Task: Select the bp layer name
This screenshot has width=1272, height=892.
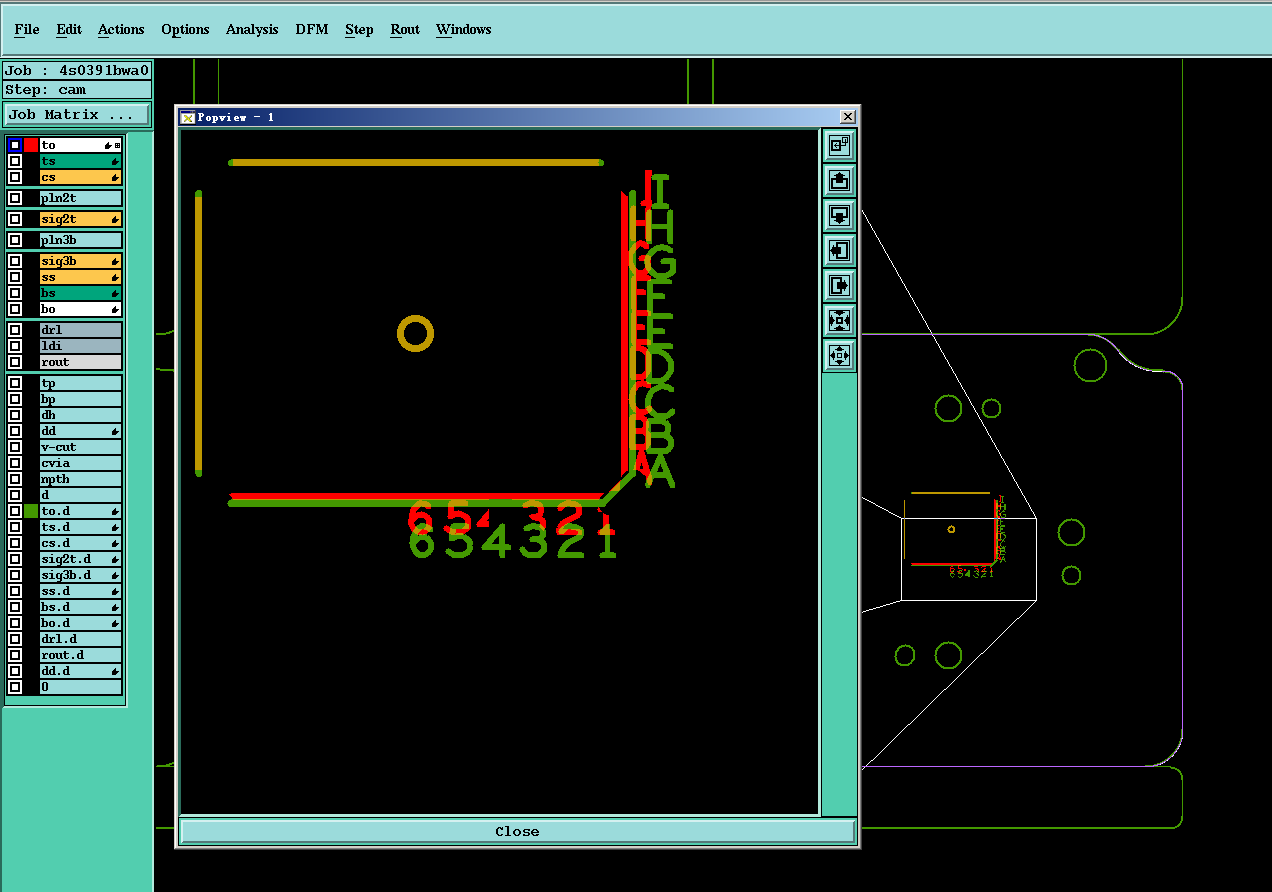Action: (81, 399)
